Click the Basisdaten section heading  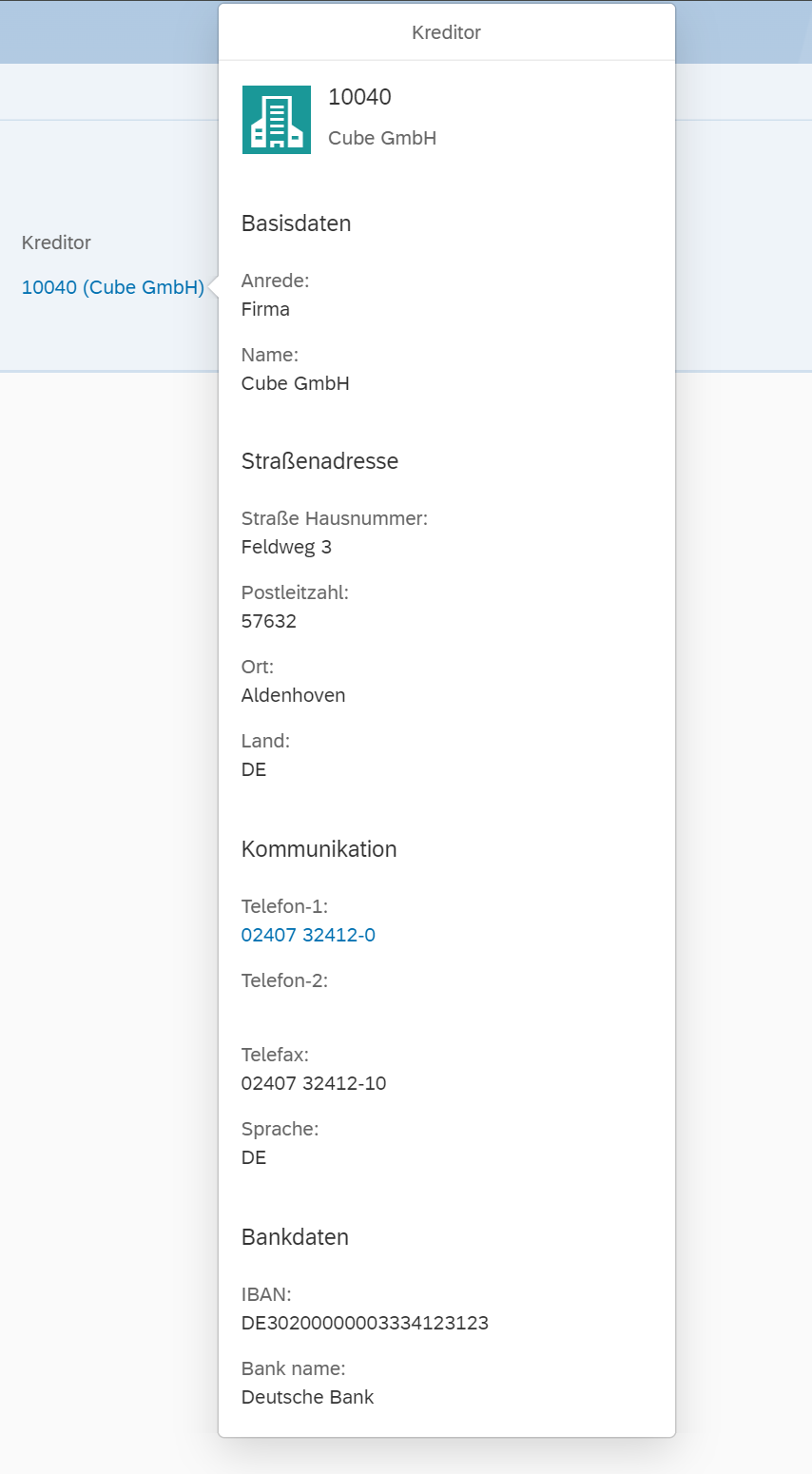[x=297, y=223]
